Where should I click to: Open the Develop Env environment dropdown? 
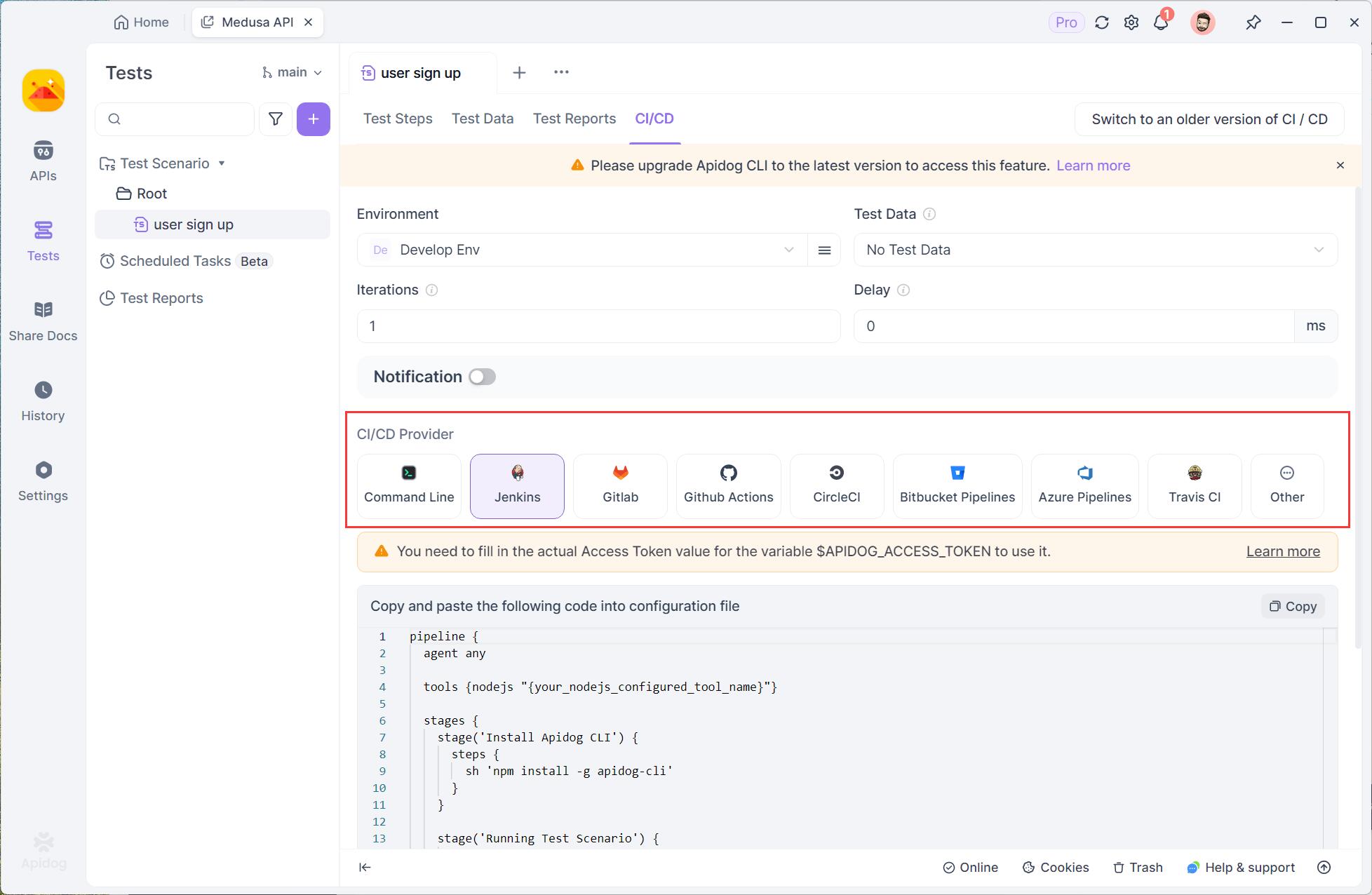click(582, 250)
